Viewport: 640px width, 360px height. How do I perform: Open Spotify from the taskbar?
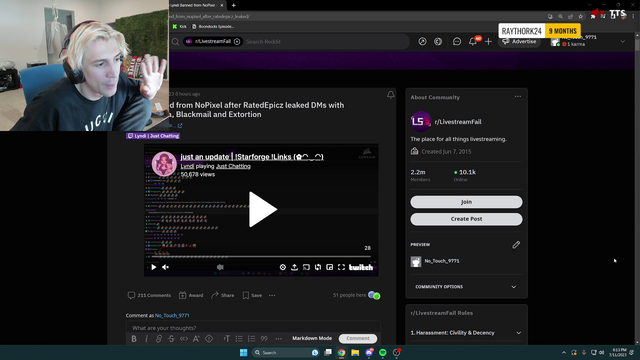(382, 353)
